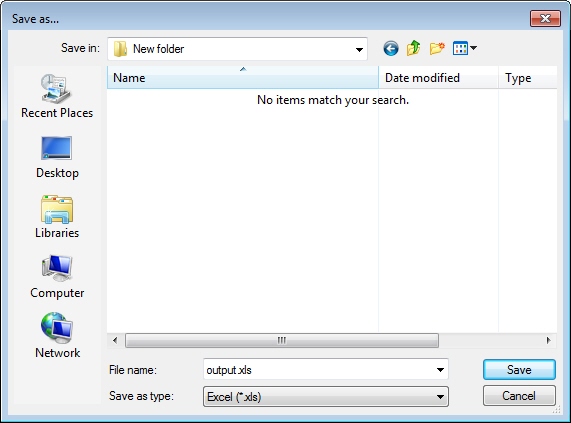Click the horizontal scrollbar thumb

coord(282,340)
